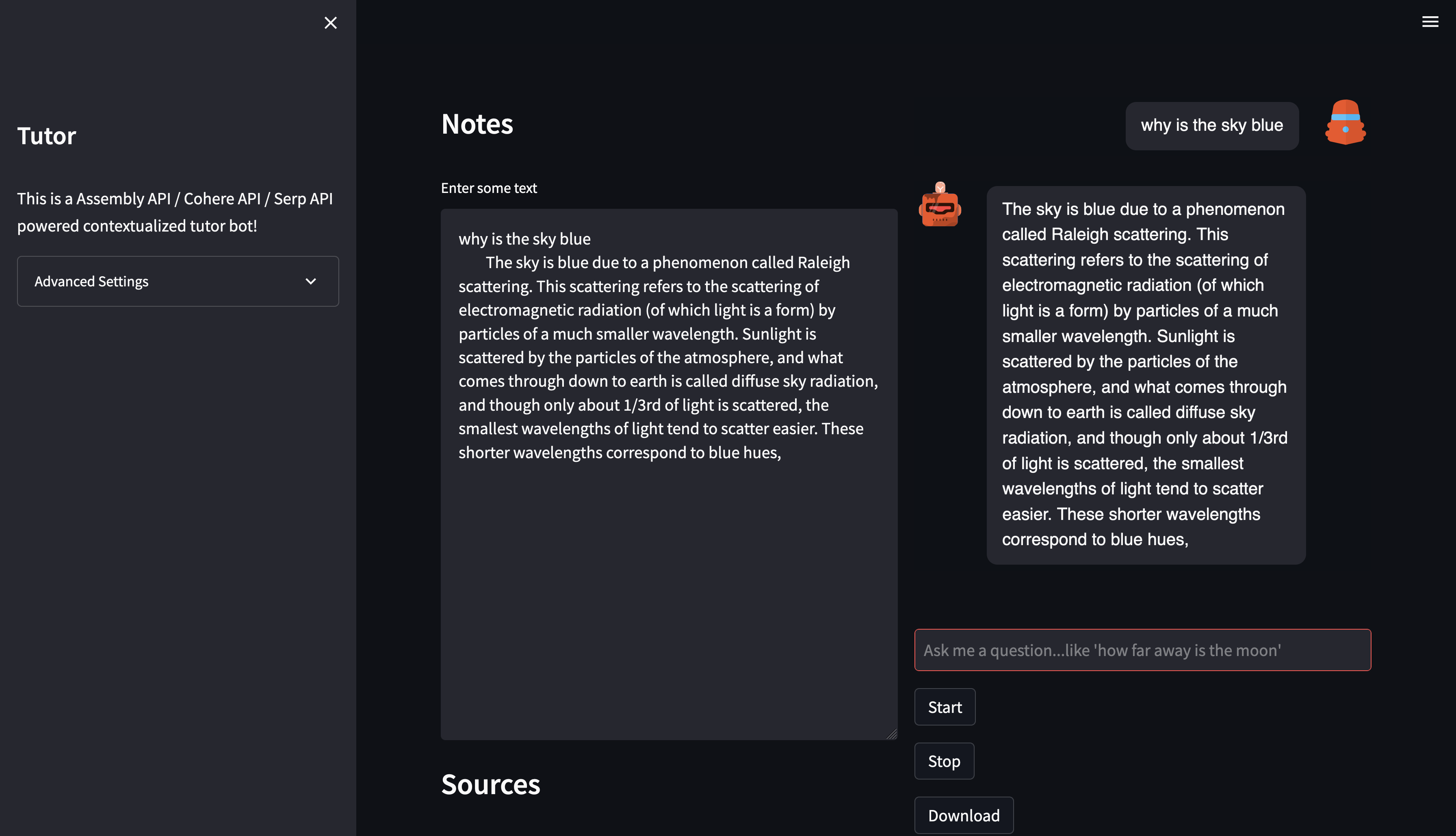The image size is (1456, 836).
Task: Click the 'Enter some text' label
Action: click(489, 188)
